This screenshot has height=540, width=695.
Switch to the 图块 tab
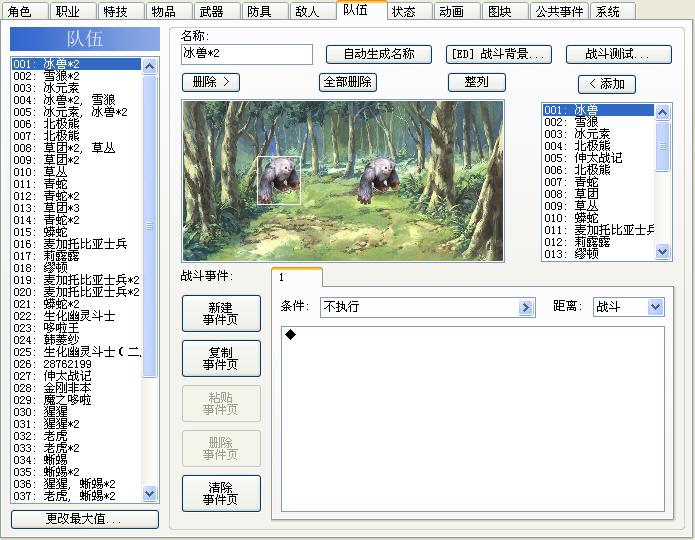[x=505, y=11]
